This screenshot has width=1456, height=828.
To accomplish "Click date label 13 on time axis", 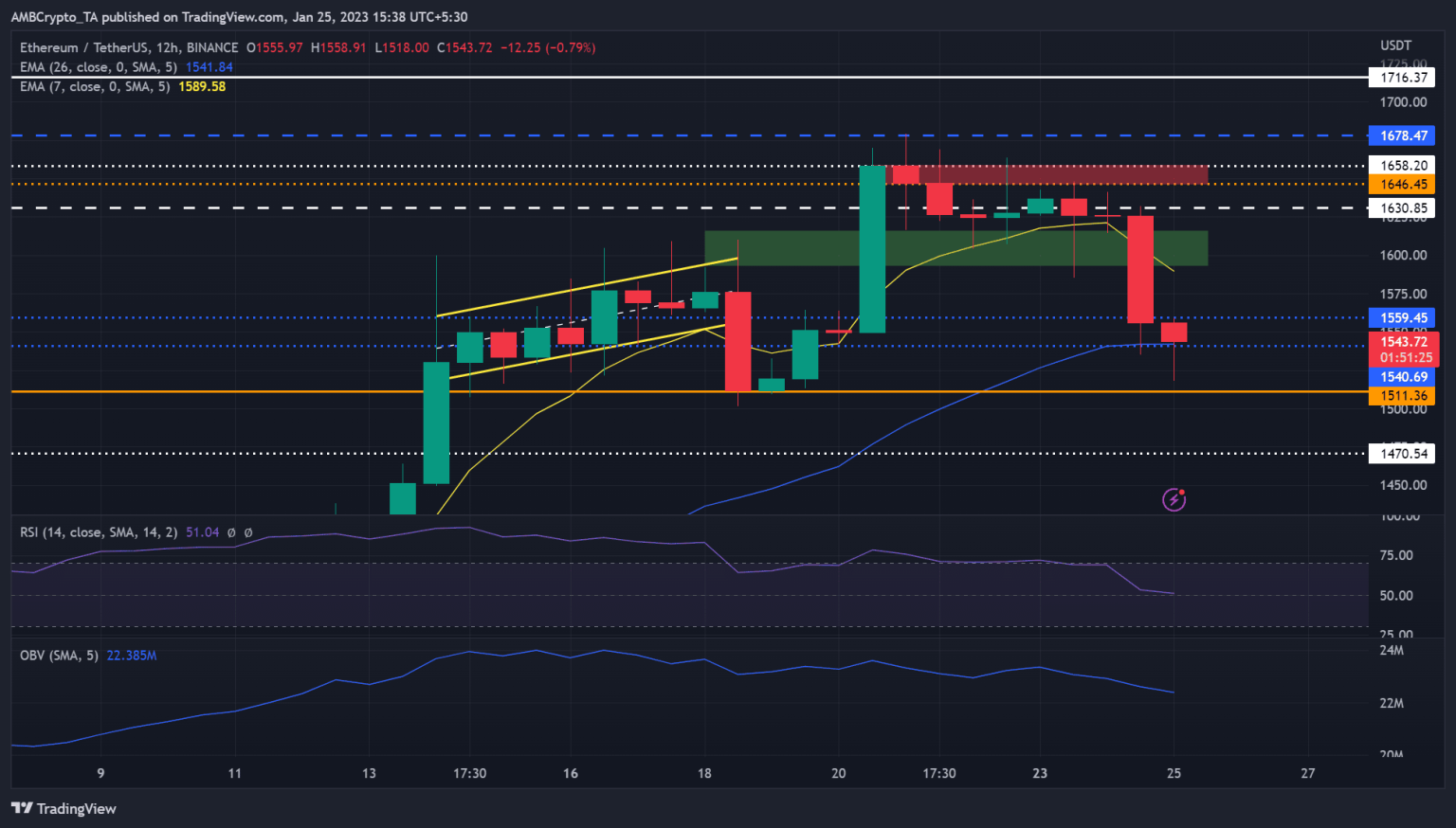I will (369, 773).
